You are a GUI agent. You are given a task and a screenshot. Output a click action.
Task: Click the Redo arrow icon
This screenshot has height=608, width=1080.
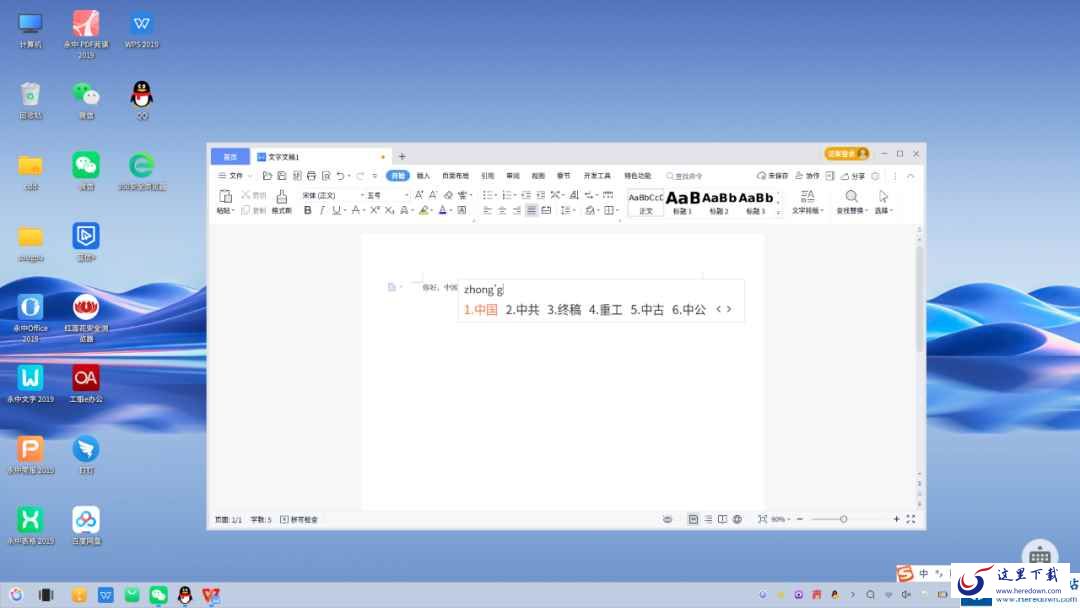point(360,176)
